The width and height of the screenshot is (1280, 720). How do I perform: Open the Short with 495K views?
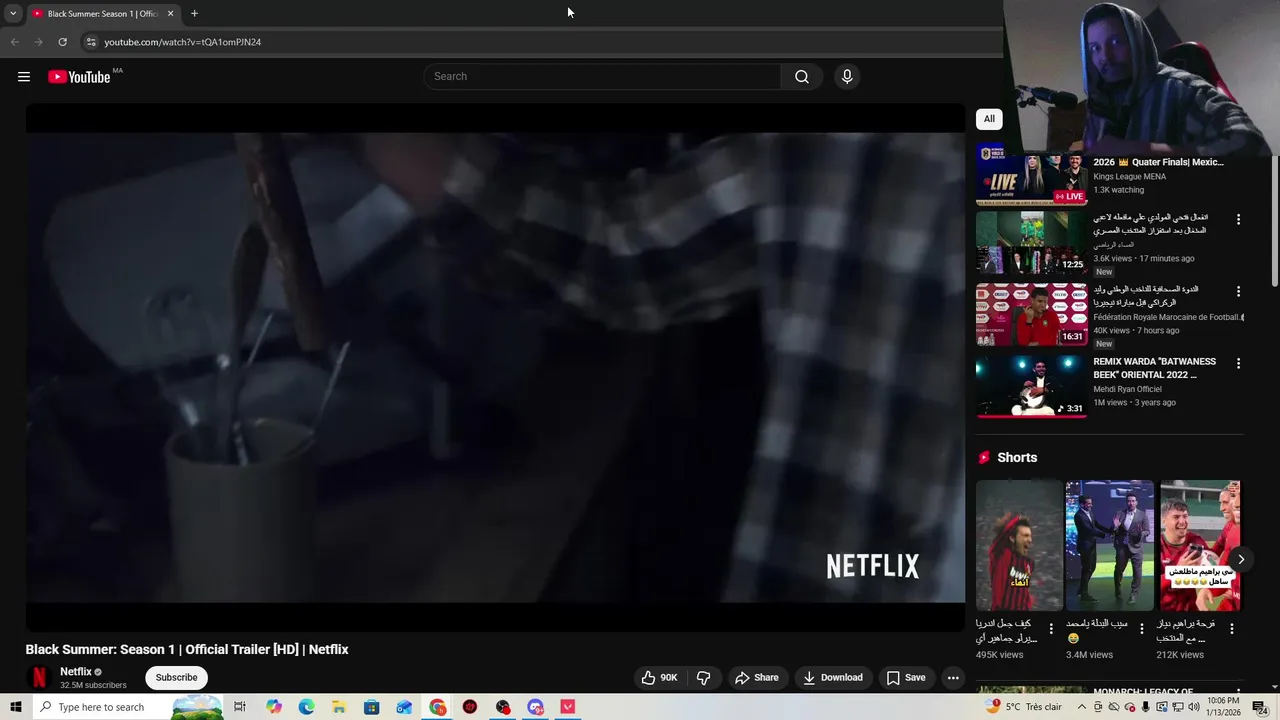(1019, 545)
